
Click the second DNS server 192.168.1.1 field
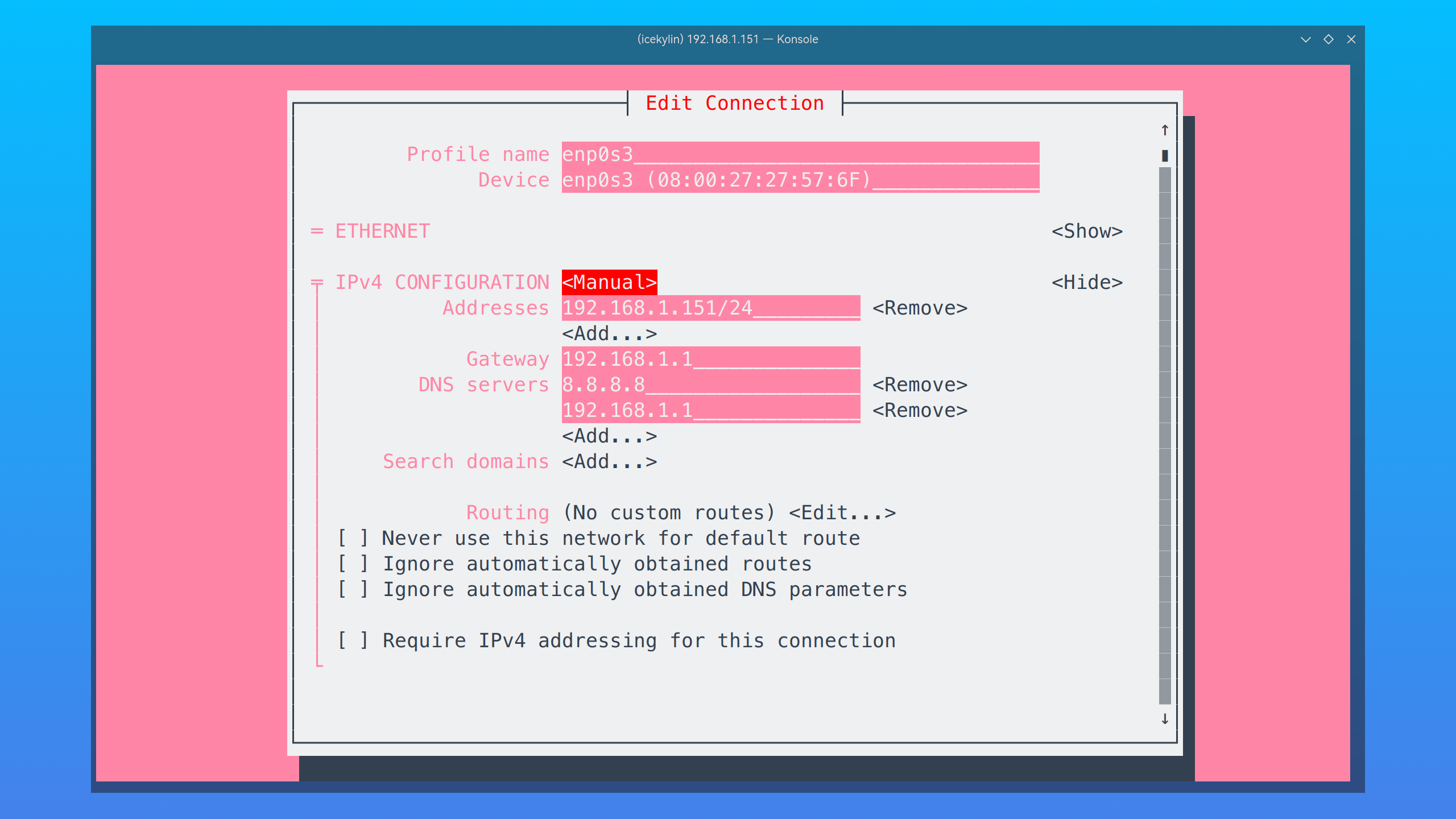click(x=711, y=410)
